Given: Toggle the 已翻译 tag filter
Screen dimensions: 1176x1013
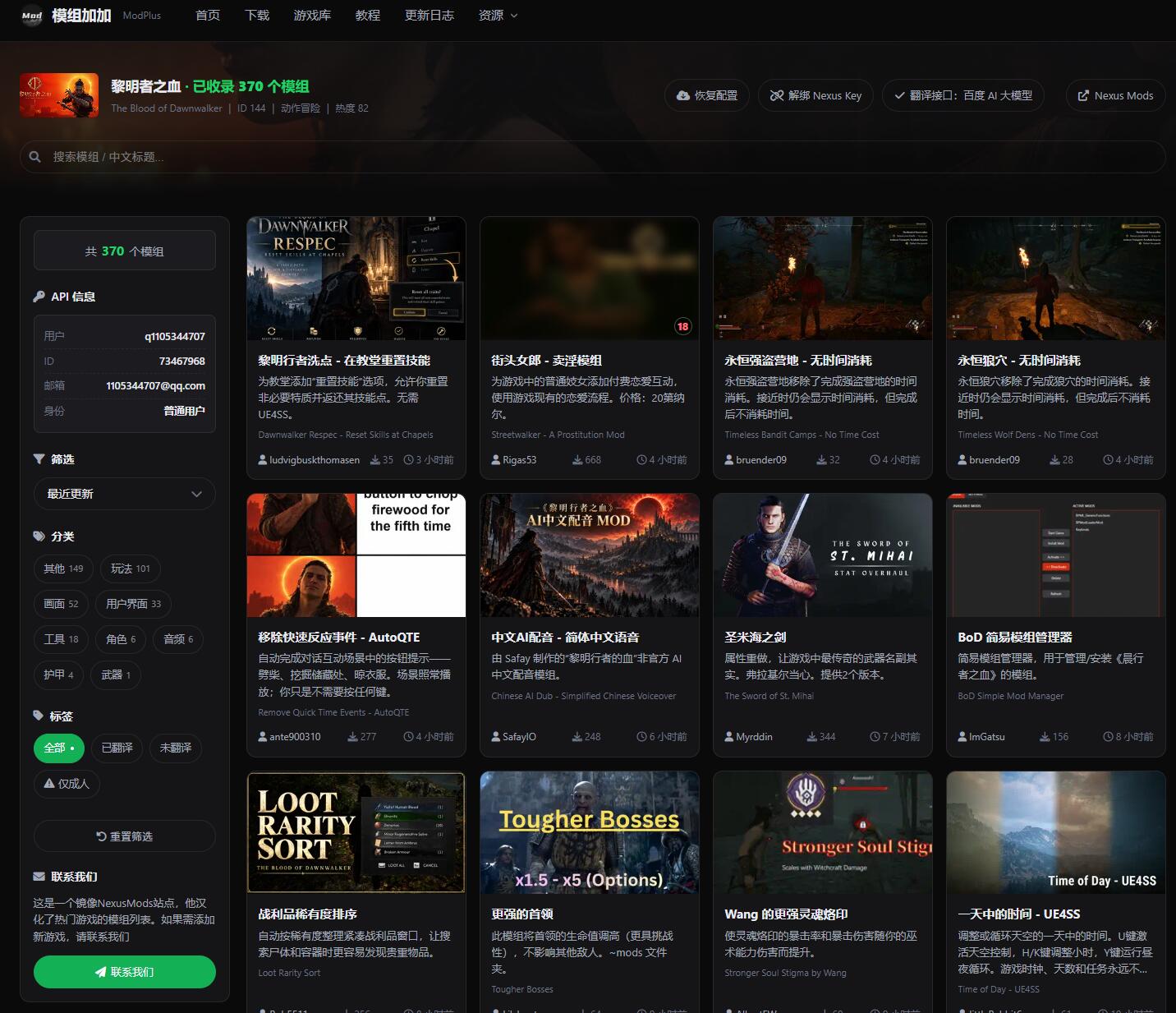Looking at the screenshot, I should click(x=117, y=748).
